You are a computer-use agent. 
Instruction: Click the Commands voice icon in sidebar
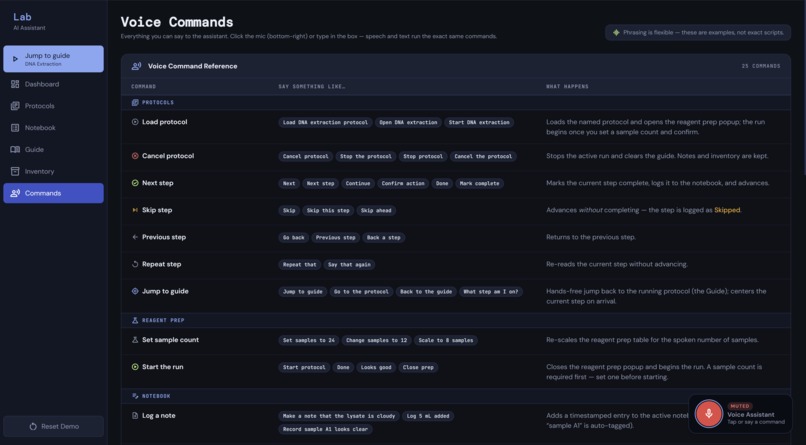click(x=15, y=193)
